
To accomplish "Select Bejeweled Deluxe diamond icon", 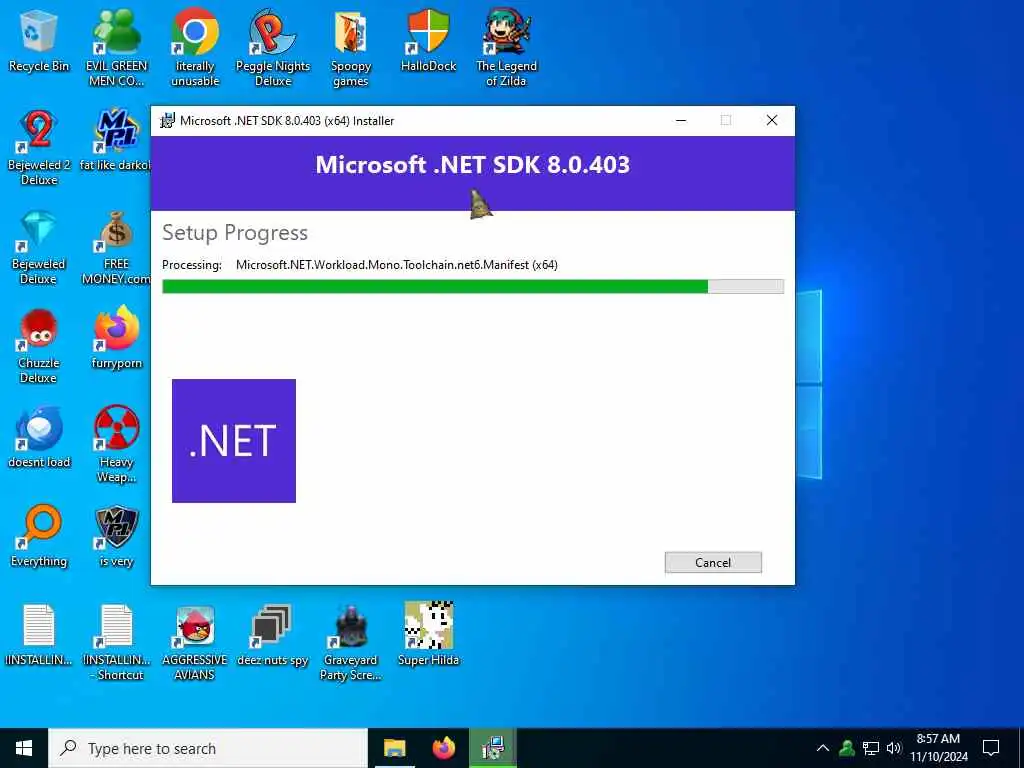I will pos(39,247).
